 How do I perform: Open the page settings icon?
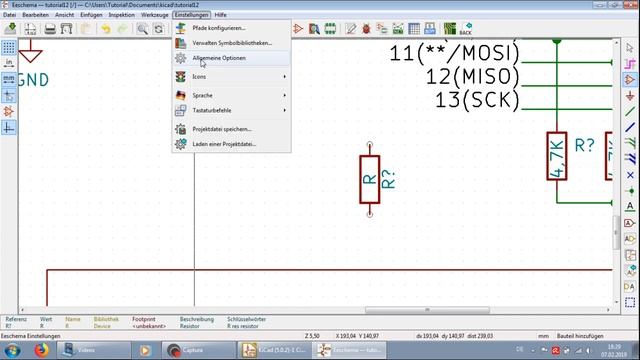[30, 29]
